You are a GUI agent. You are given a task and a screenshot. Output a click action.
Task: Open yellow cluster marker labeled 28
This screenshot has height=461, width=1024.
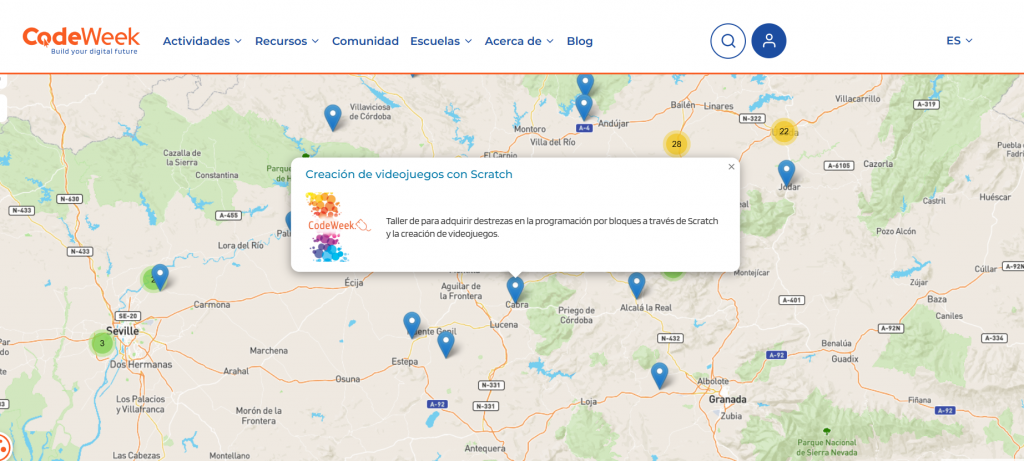pos(677,144)
